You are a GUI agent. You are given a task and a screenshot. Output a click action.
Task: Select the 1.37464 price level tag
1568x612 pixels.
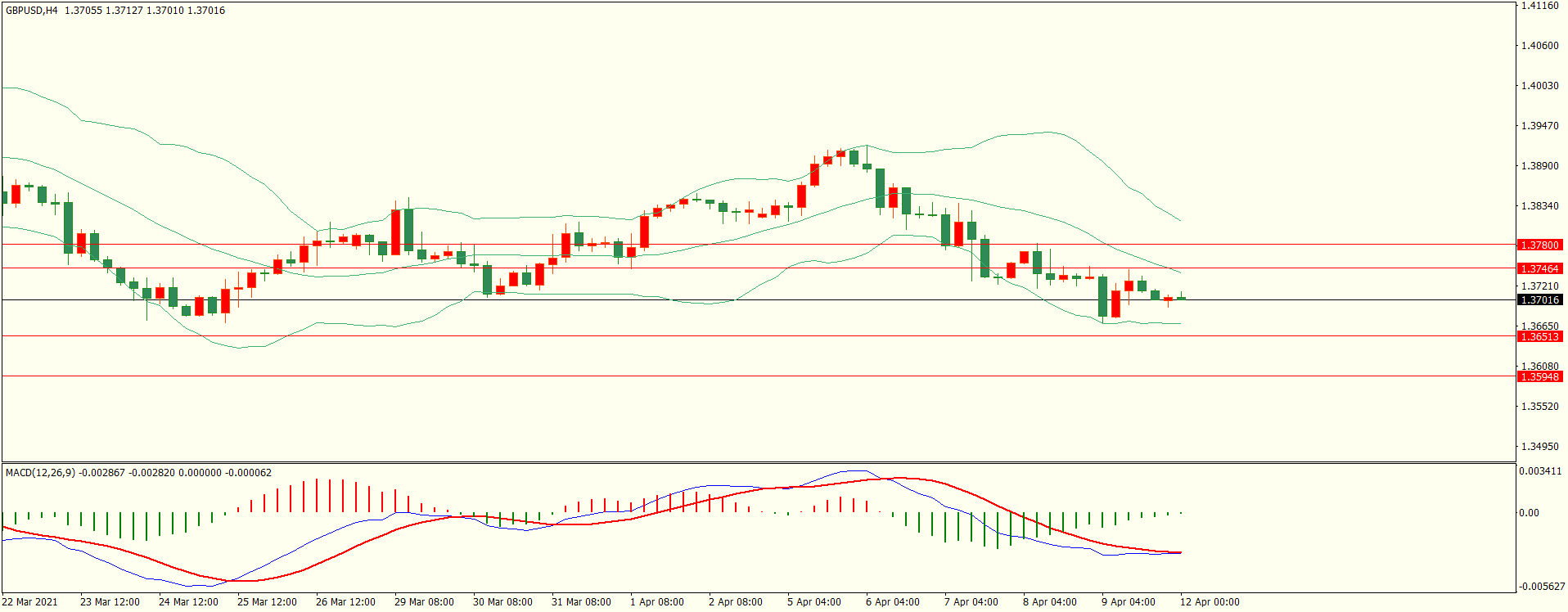click(1539, 269)
